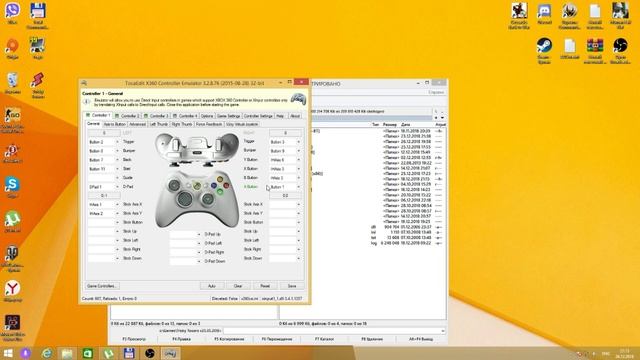Open uTorrent from the taskbar

point(108,353)
